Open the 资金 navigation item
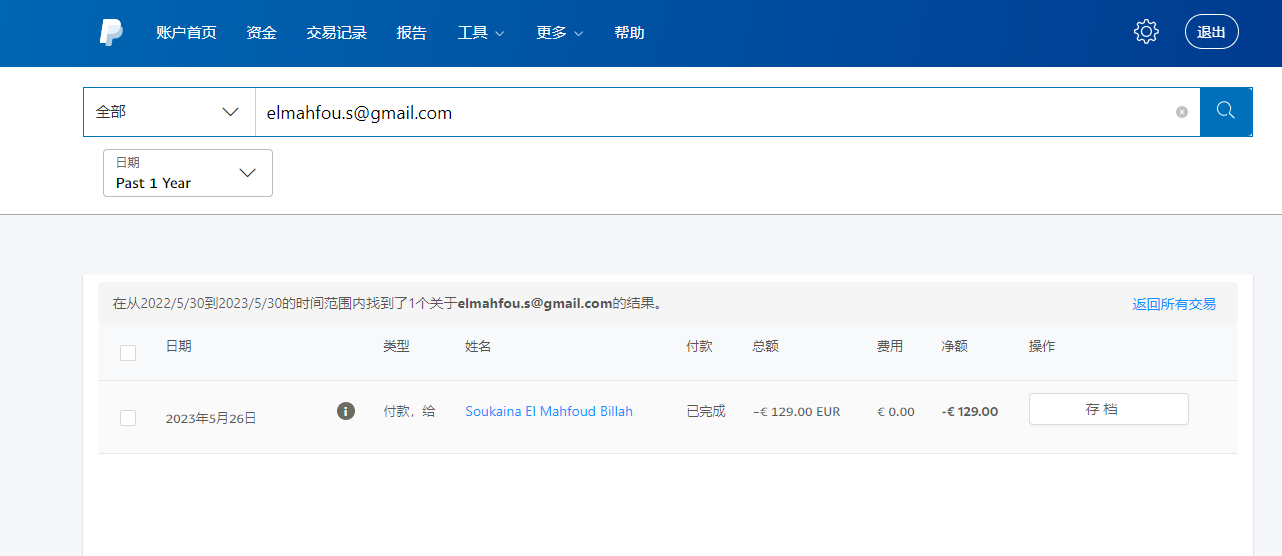 pyautogui.click(x=262, y=33)
